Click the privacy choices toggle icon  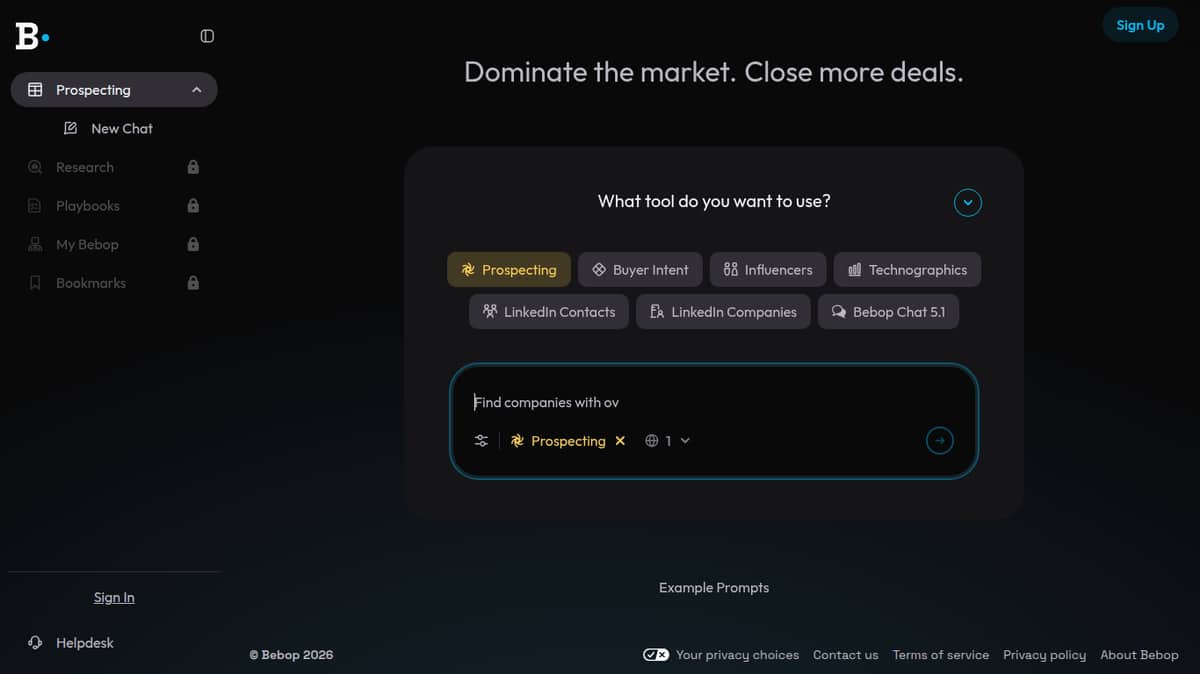656,655
